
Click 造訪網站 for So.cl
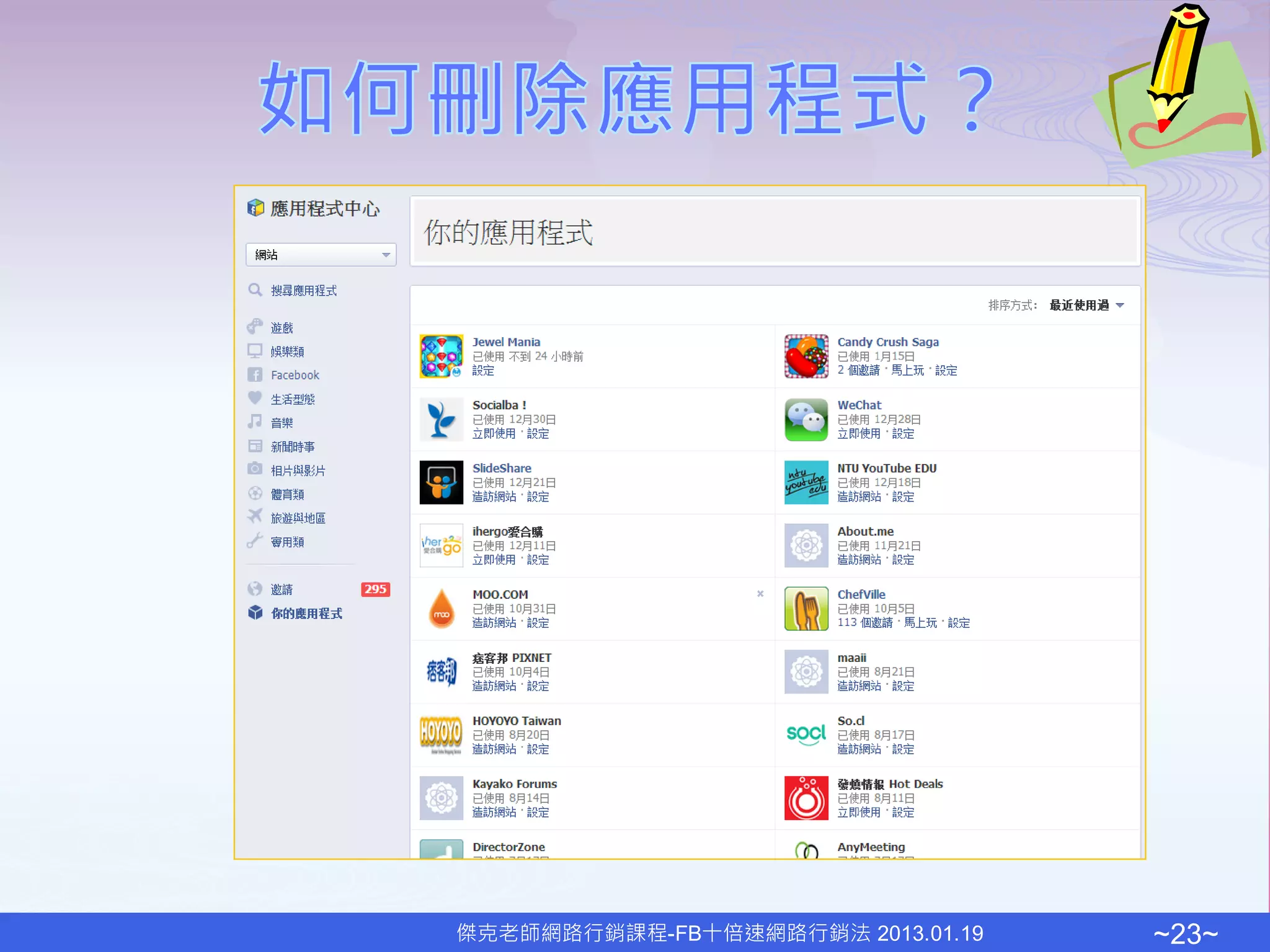[859, 749]
